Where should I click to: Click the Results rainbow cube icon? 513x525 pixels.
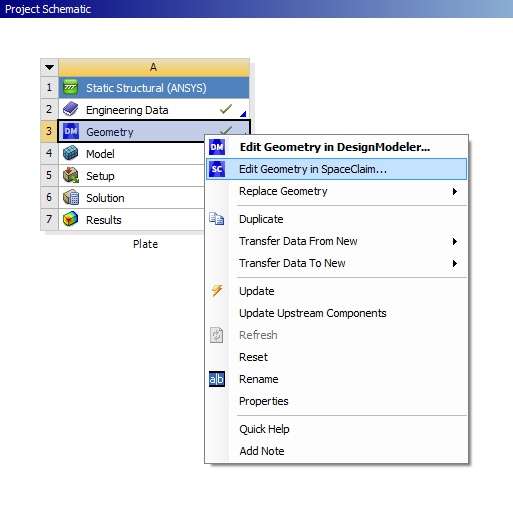(x=71, y=219)
